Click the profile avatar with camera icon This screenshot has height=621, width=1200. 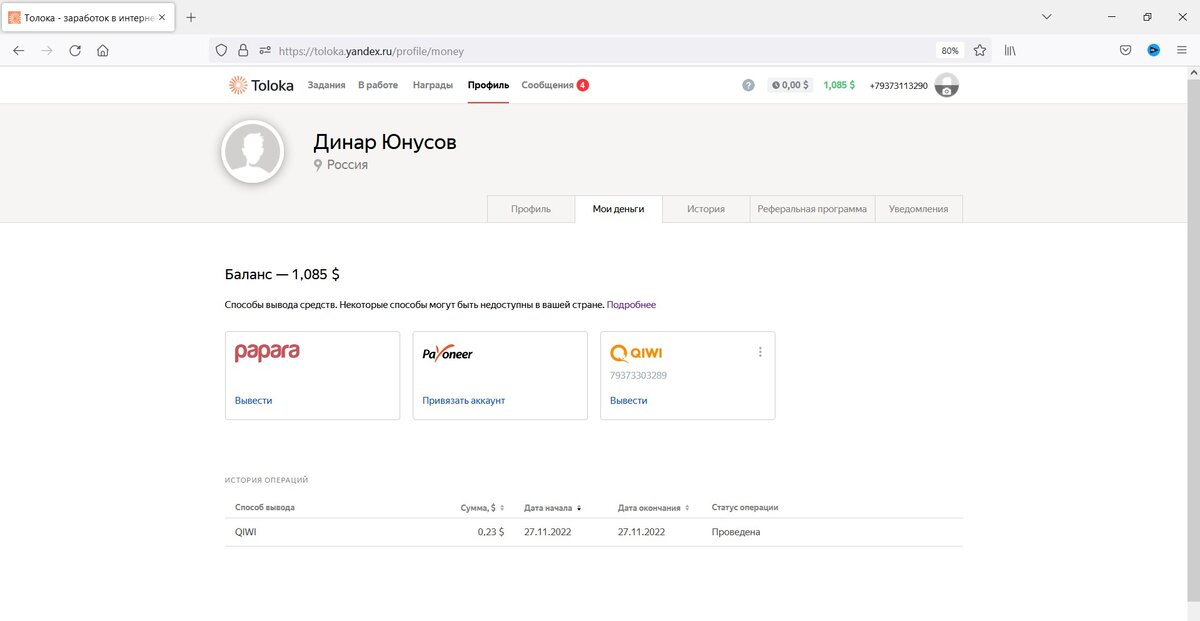944,85
